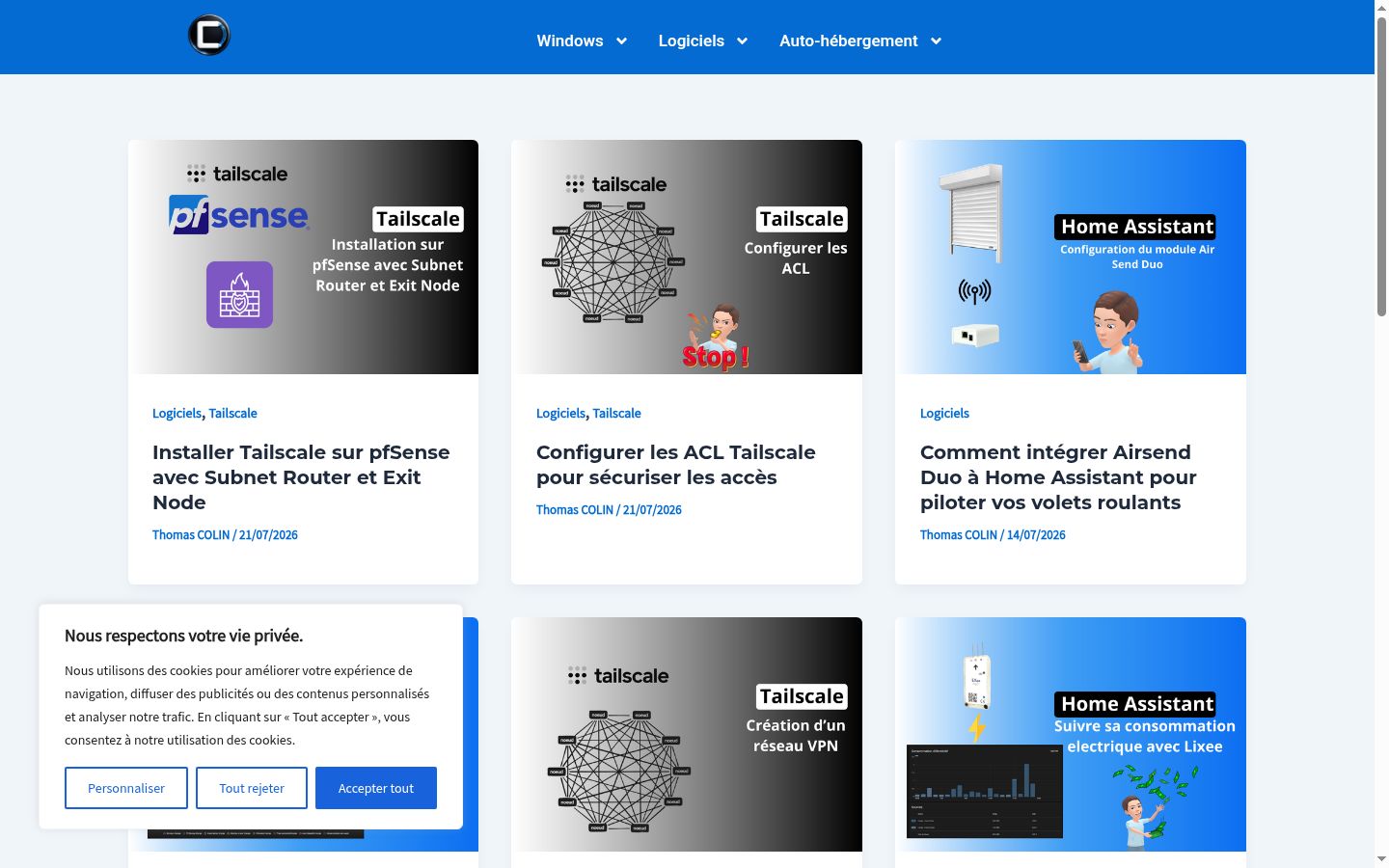
Task: Expand the Logiciels menu chevron
Action: click(742, 41)
